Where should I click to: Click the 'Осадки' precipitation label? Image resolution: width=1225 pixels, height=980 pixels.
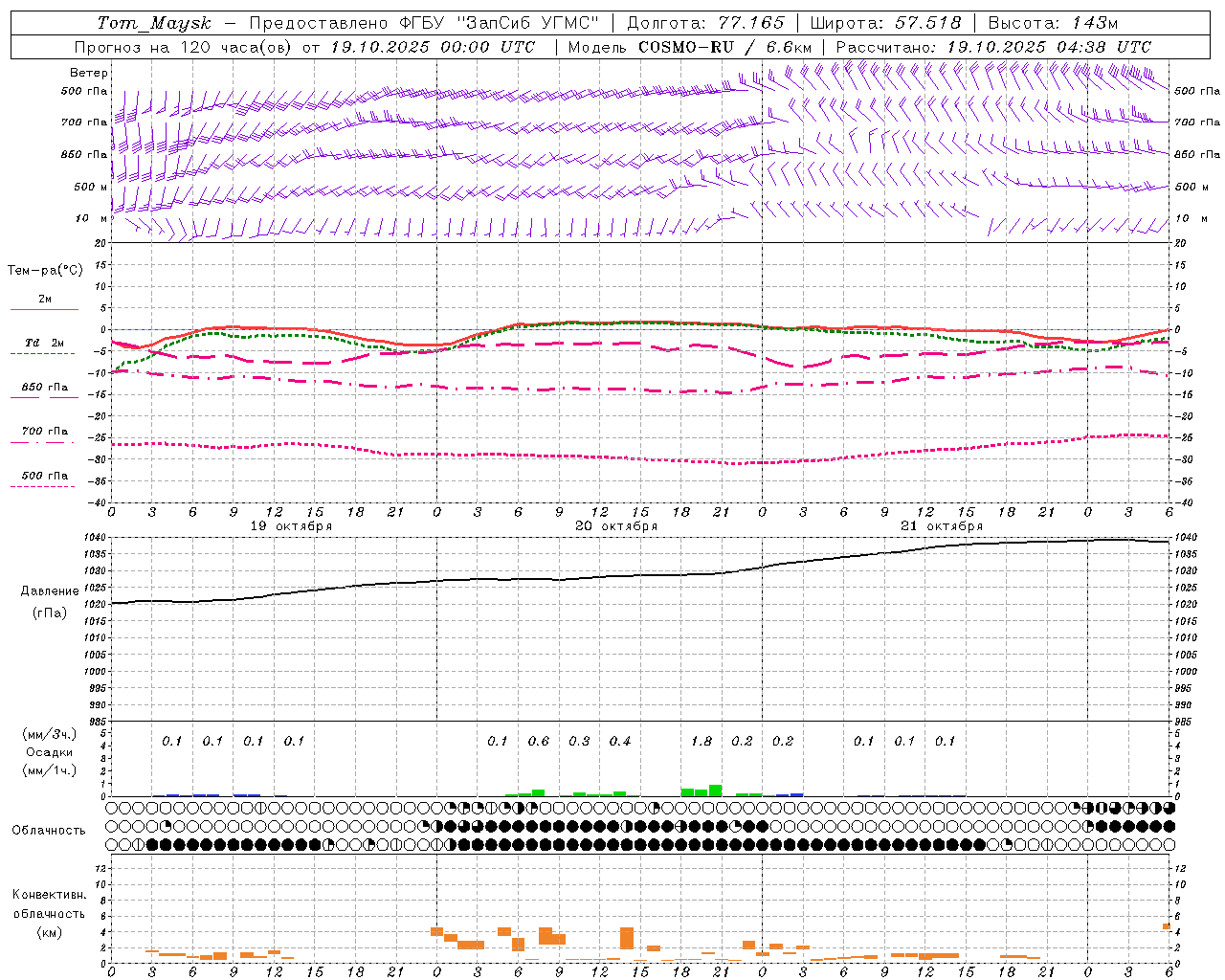pos(49,752)
